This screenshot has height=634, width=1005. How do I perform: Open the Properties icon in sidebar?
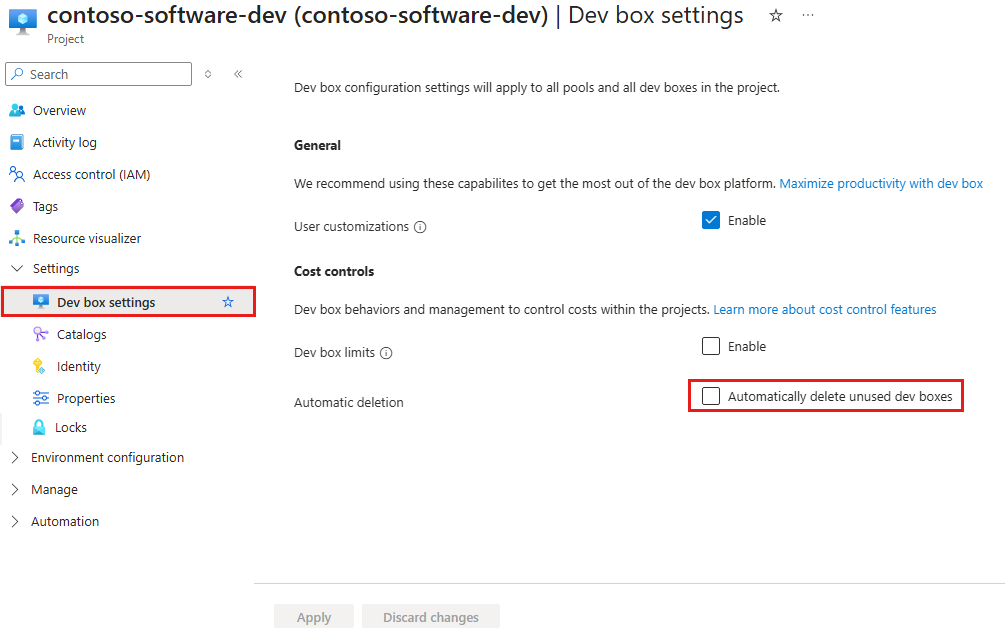tap(40, 398)
